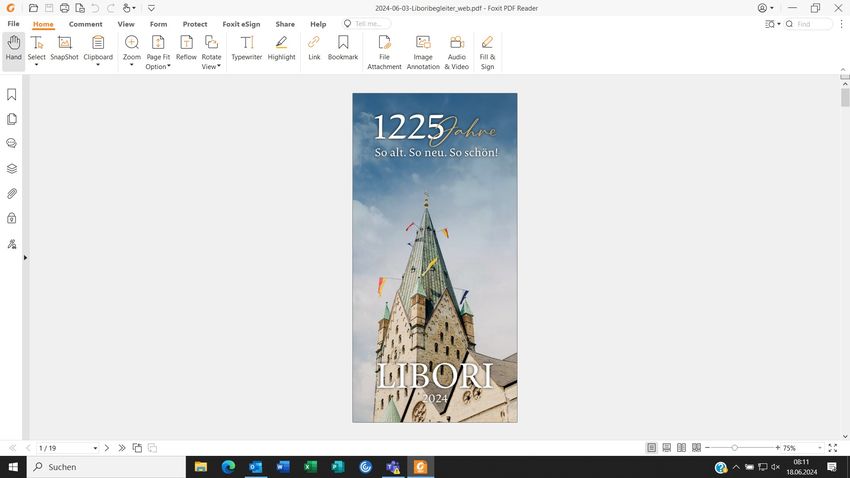Click the Tell me search field
The height and width of the screenshot is (478, 850).
coord(367,24)
